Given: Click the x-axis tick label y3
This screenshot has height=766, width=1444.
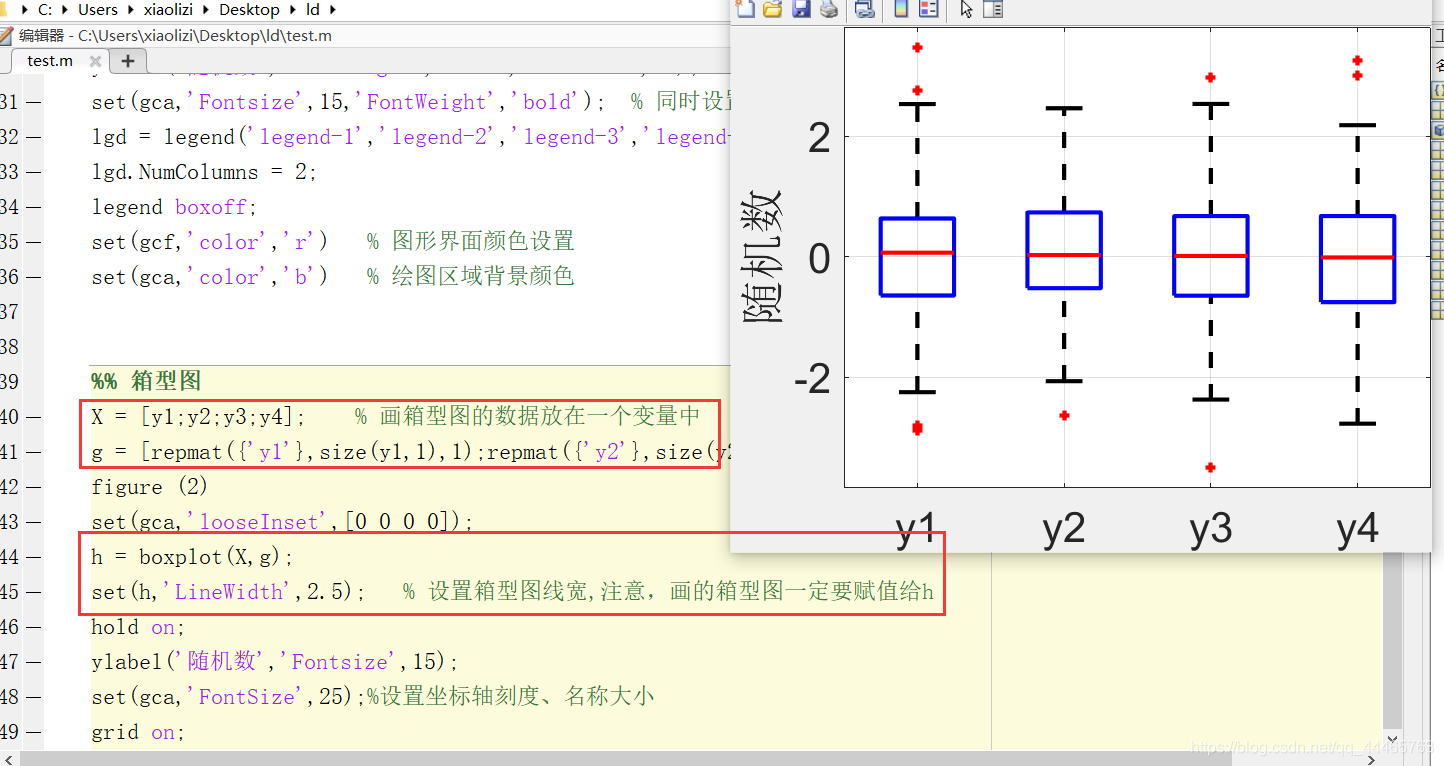Looking at the screenshot, I should click(1211, 528).
